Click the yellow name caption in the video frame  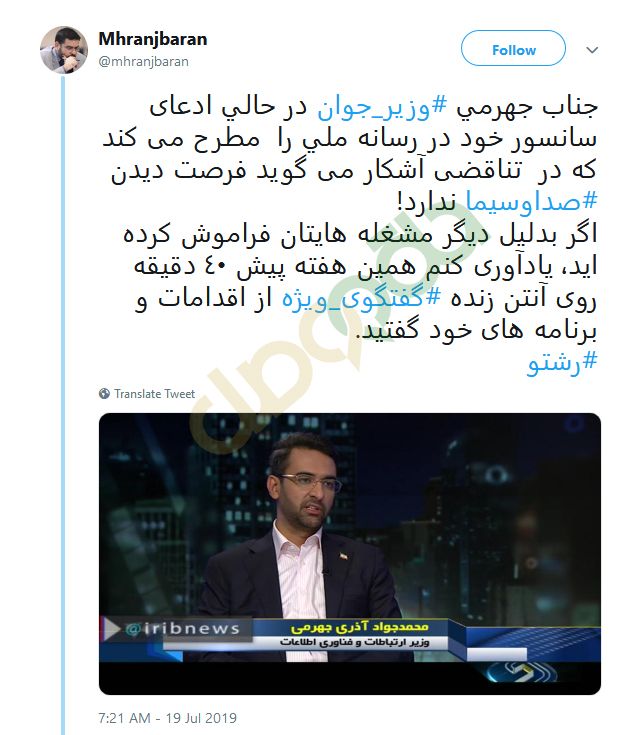click(359, 627)
